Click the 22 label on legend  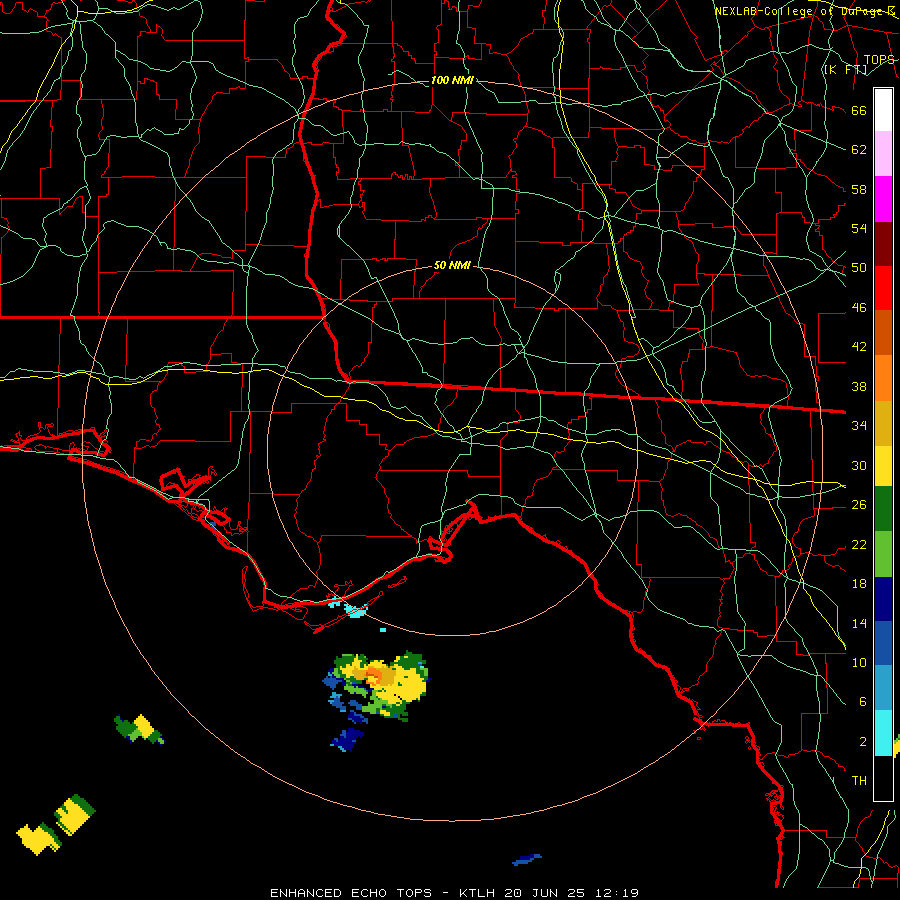tap(859, 544)
